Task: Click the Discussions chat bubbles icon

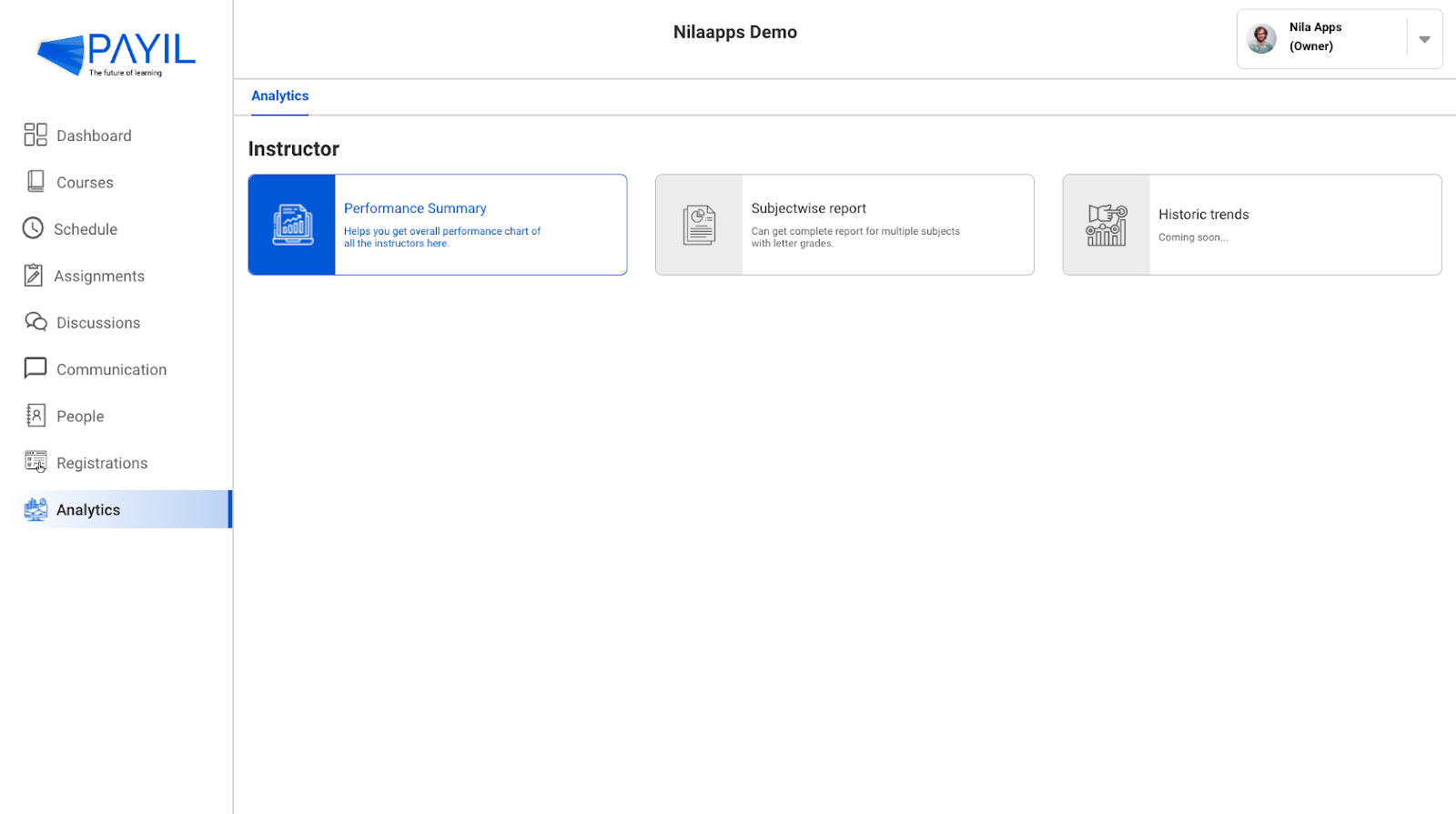Action: click(35, 322)
